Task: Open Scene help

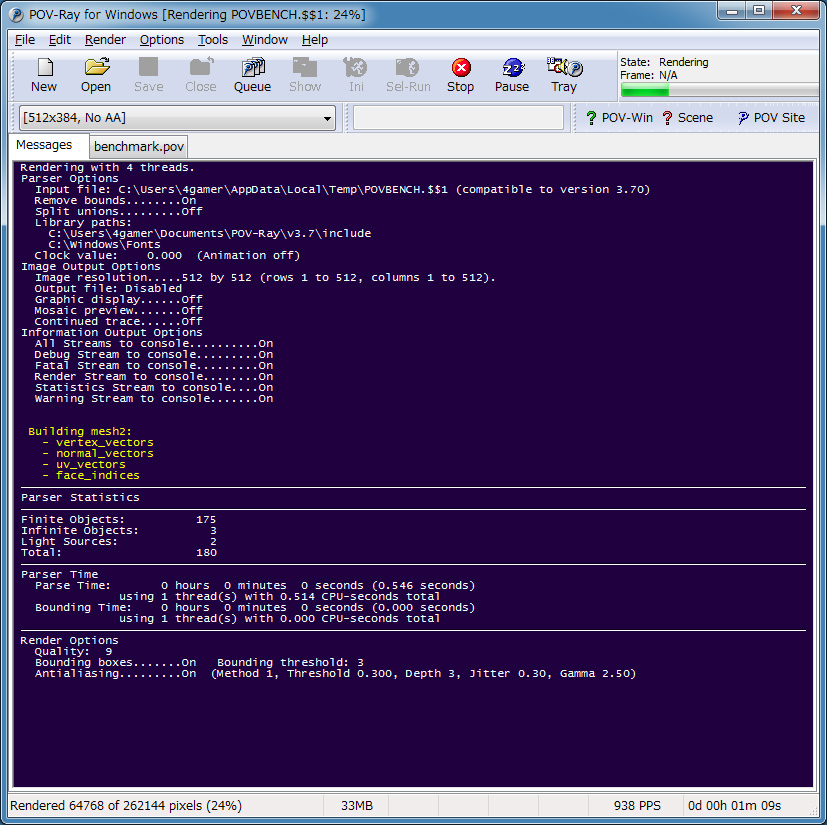Action: point(687,118)
